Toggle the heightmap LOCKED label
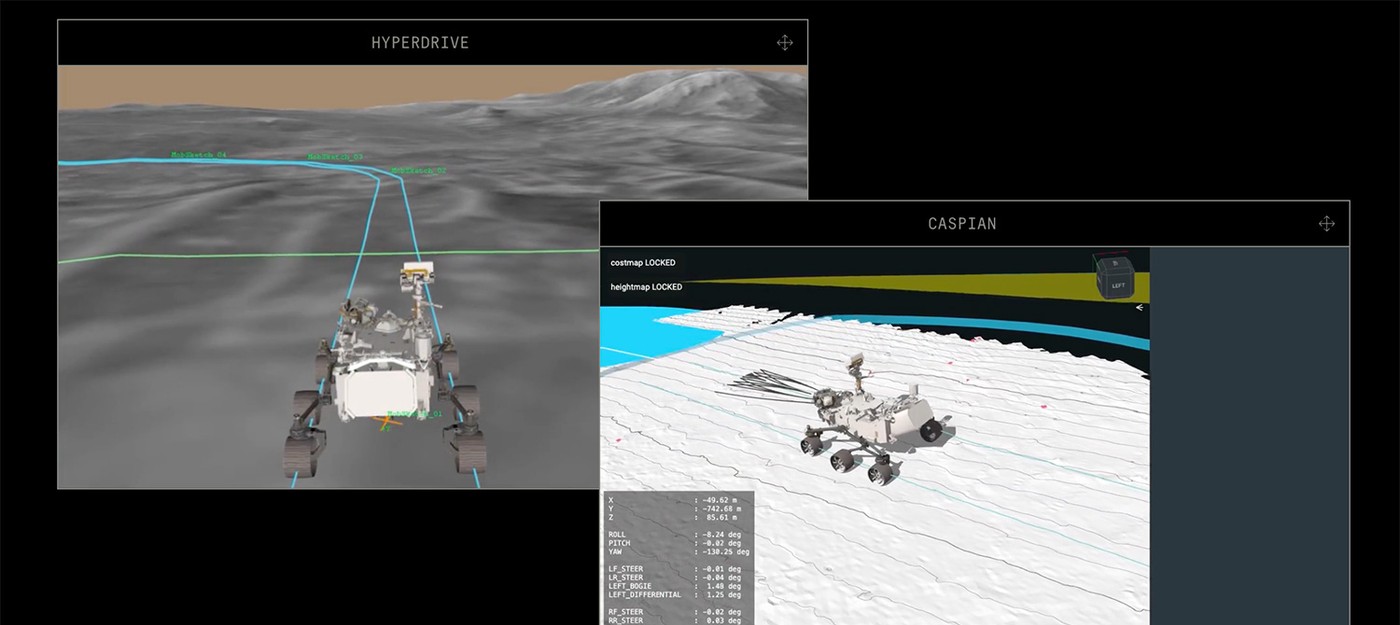Viewport: 1400px width, 625px height. [646, 287]
